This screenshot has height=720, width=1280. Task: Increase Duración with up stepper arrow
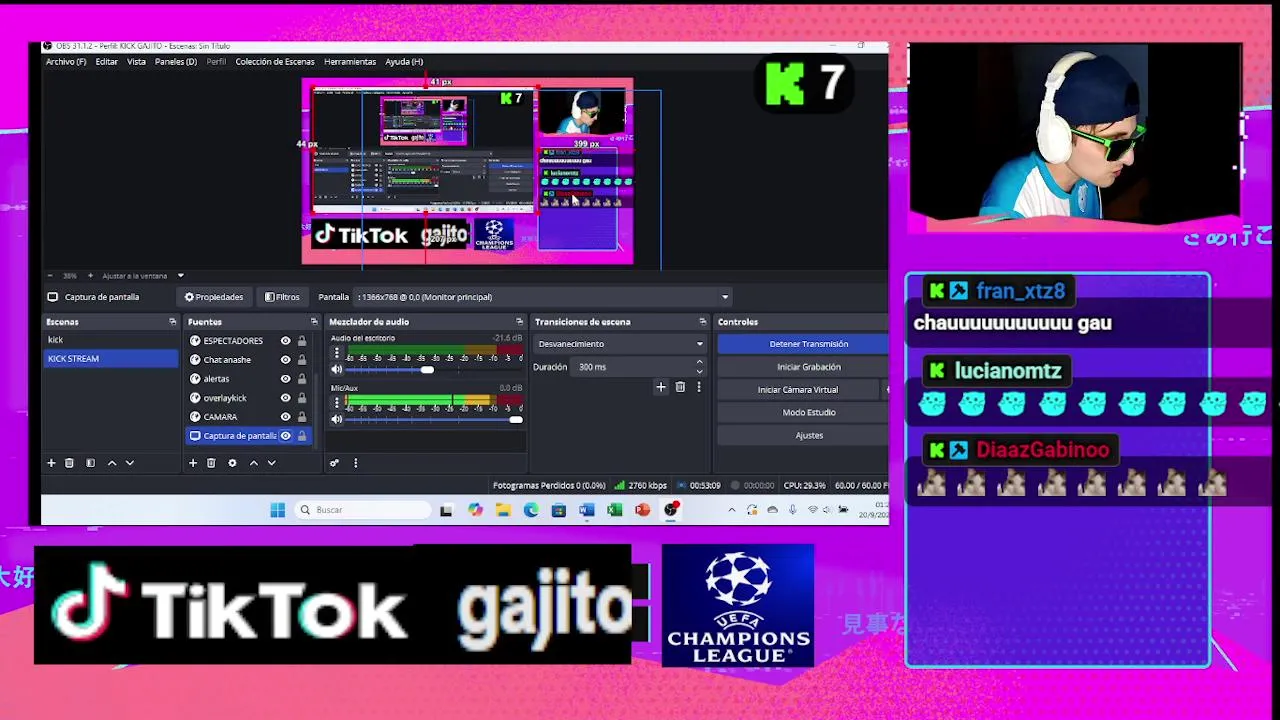tap(699, 362)
